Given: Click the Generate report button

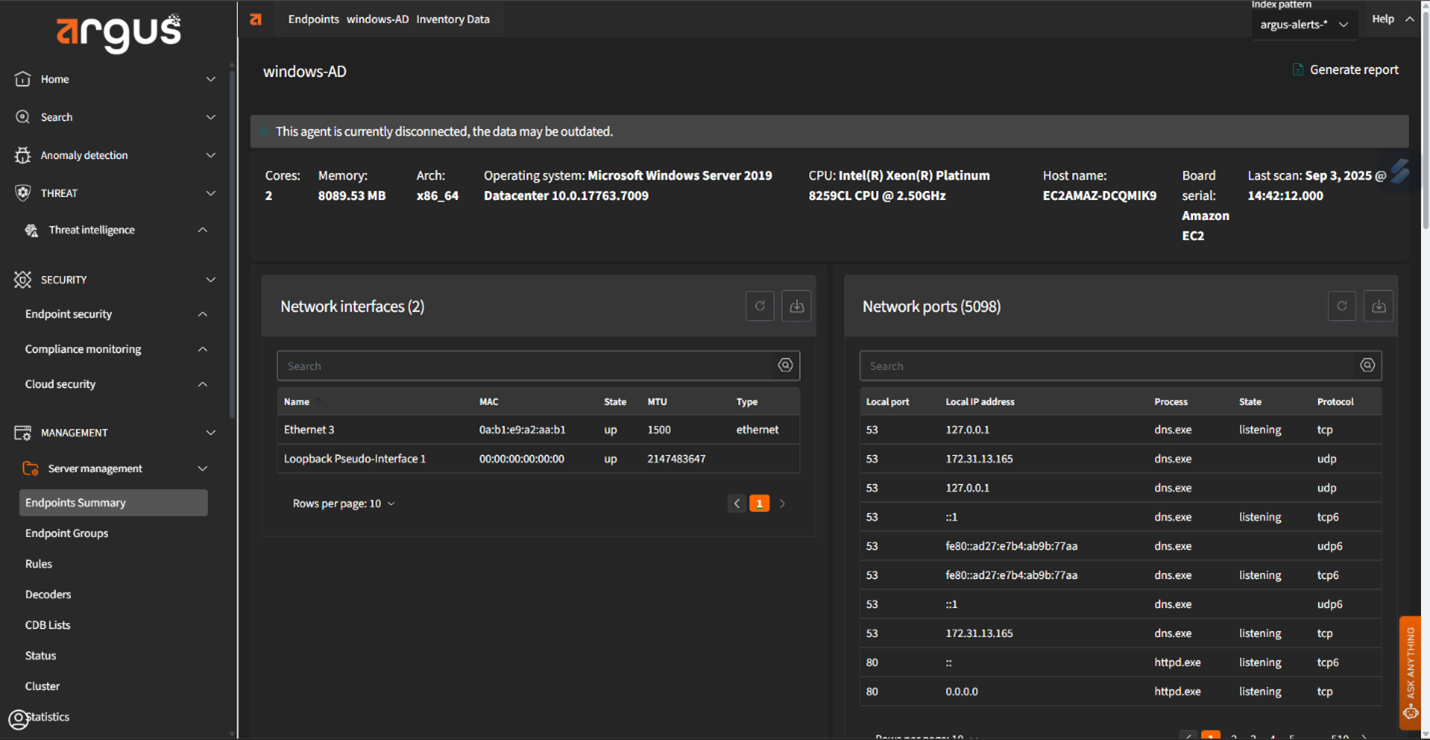Looking at the screenshot, I should [1345, 70].
